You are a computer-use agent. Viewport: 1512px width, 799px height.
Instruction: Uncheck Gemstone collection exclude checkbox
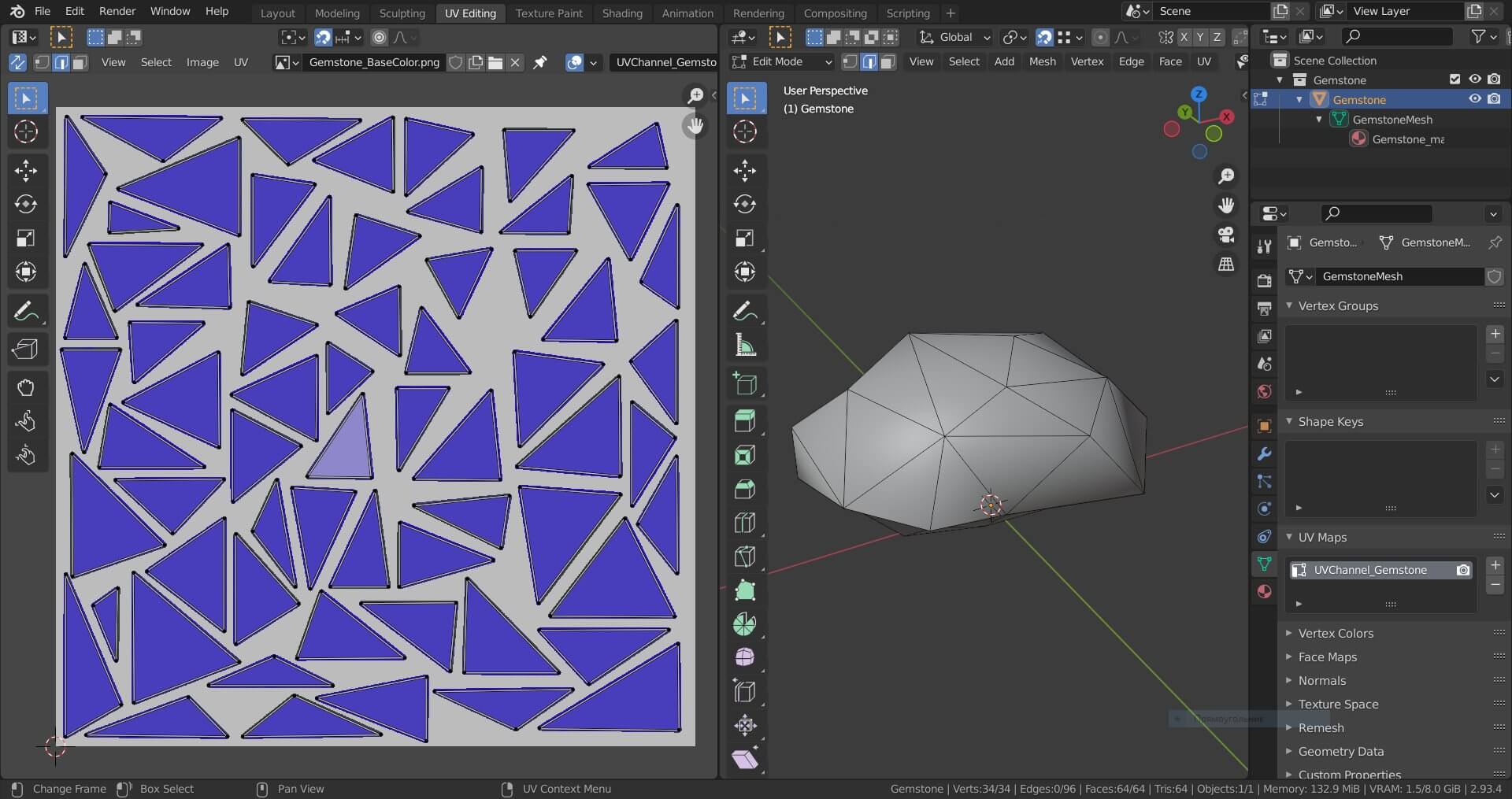(x=1455, y=80)
